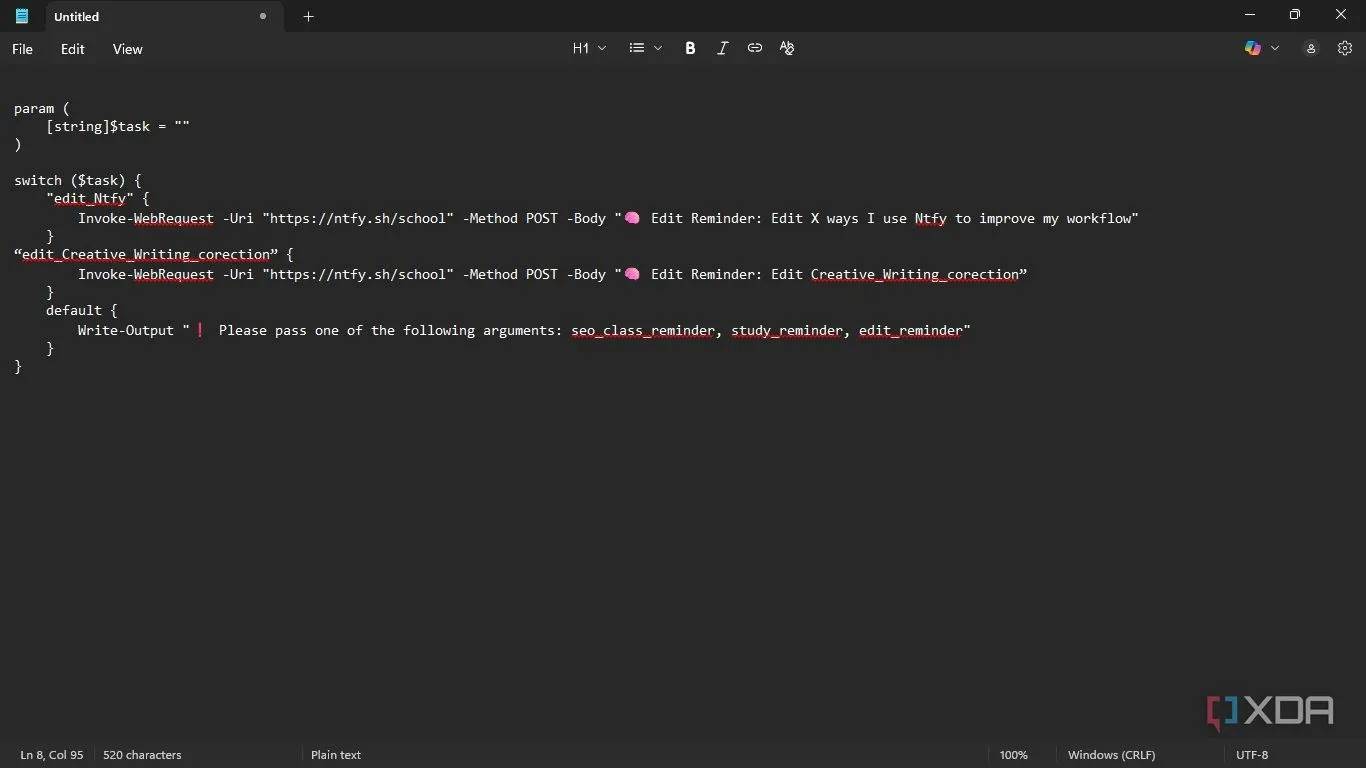1366x768 pixels.
Task: Click in the text at "param ("
Action: [42, 108]
